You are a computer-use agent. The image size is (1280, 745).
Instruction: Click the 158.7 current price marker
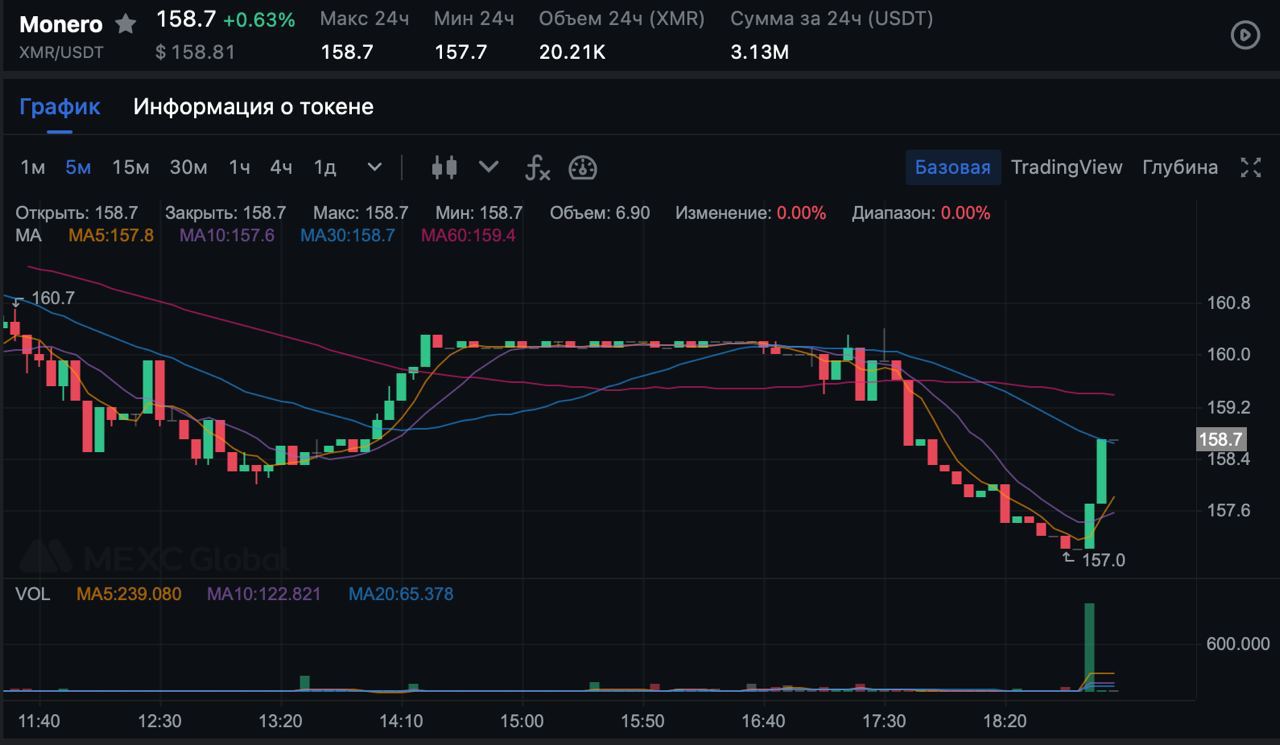click(1220, 439)
